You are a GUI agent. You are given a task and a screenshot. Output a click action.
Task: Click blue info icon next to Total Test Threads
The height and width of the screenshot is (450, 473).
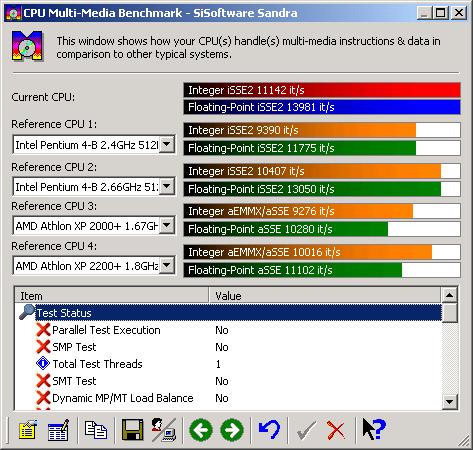pyautogui.click(x=43, y=364)
